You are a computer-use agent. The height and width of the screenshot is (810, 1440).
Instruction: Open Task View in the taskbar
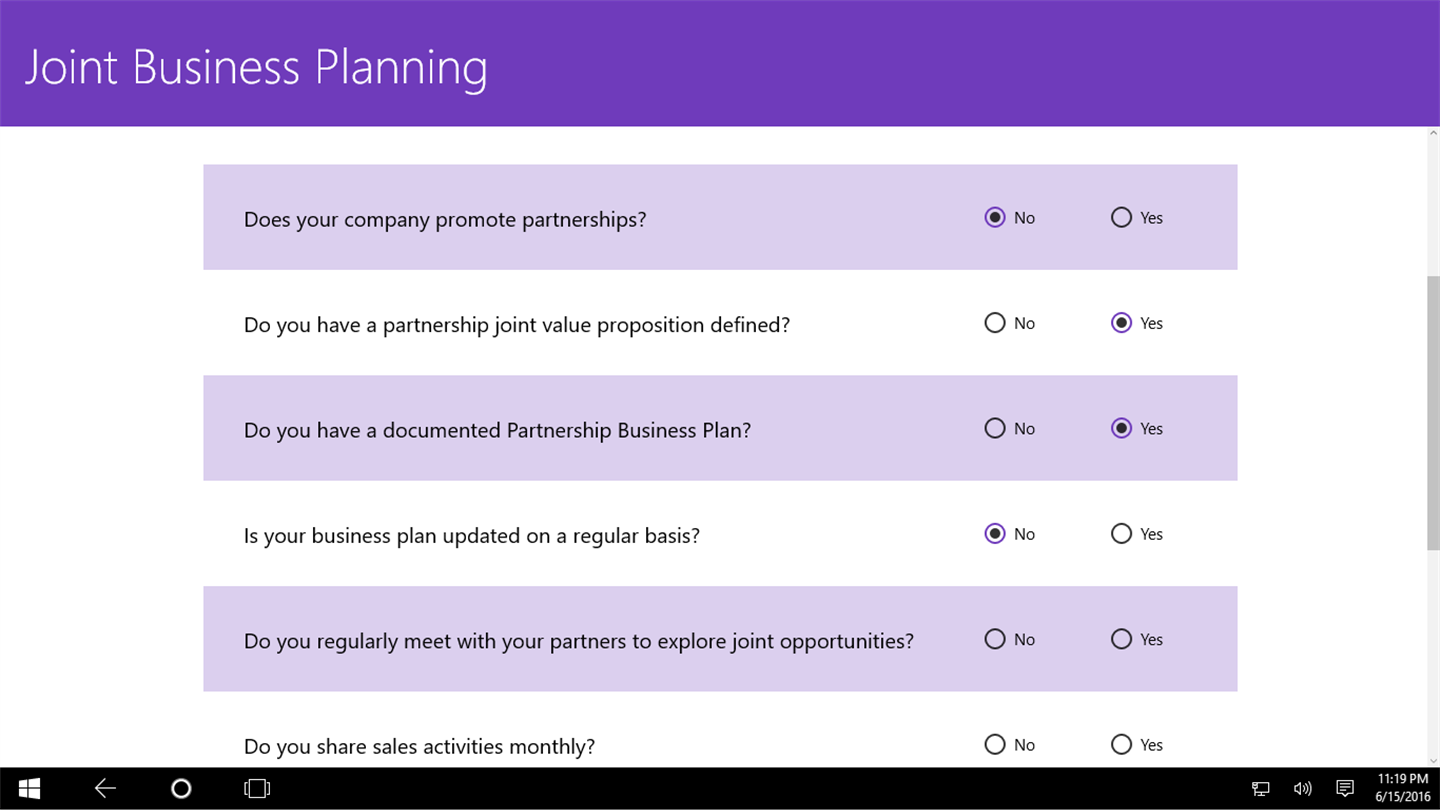[257, 789]
